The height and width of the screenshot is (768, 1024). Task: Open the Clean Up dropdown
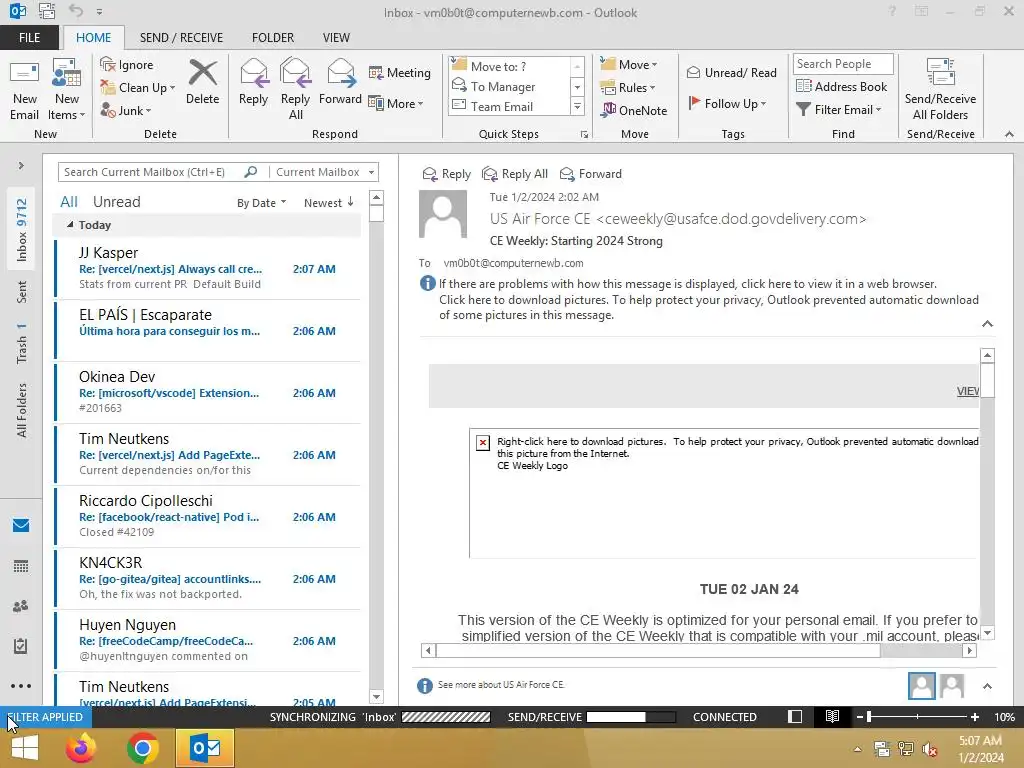(x=138, y=88)
